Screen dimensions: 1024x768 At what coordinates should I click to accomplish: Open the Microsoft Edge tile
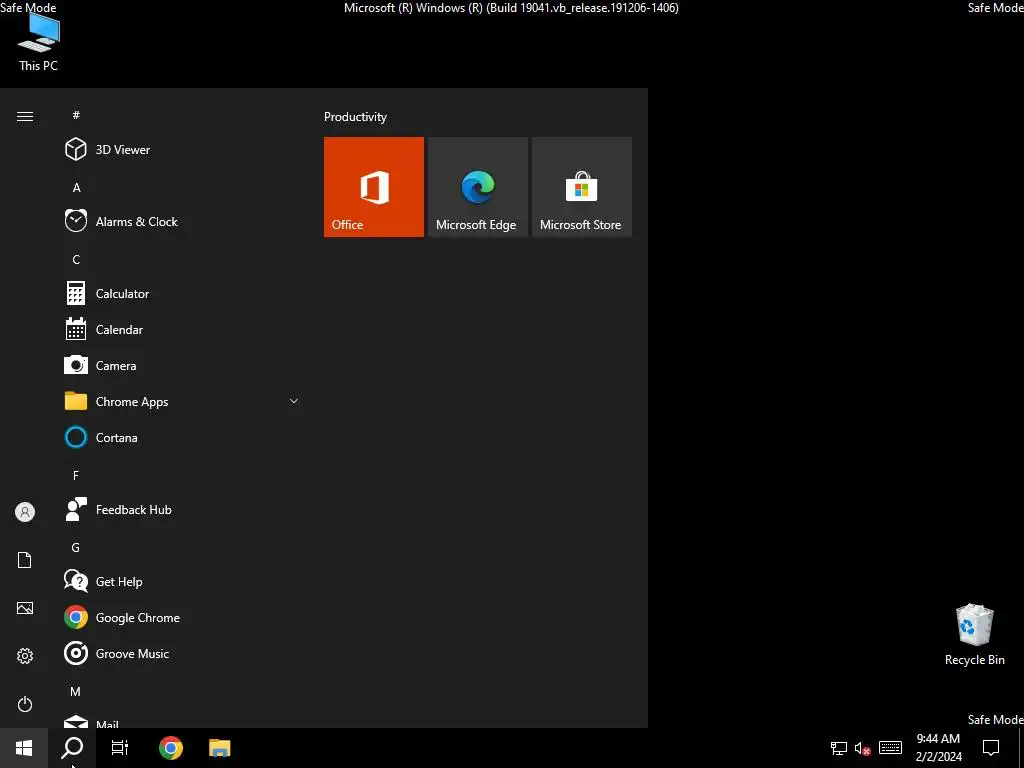pyautogui.click(x=477, y=187)
